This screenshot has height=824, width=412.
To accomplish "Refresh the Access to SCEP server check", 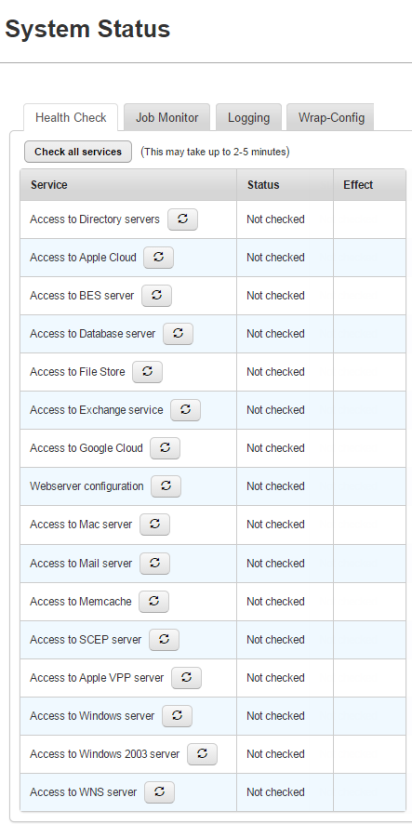I will (x=164, y=640).
